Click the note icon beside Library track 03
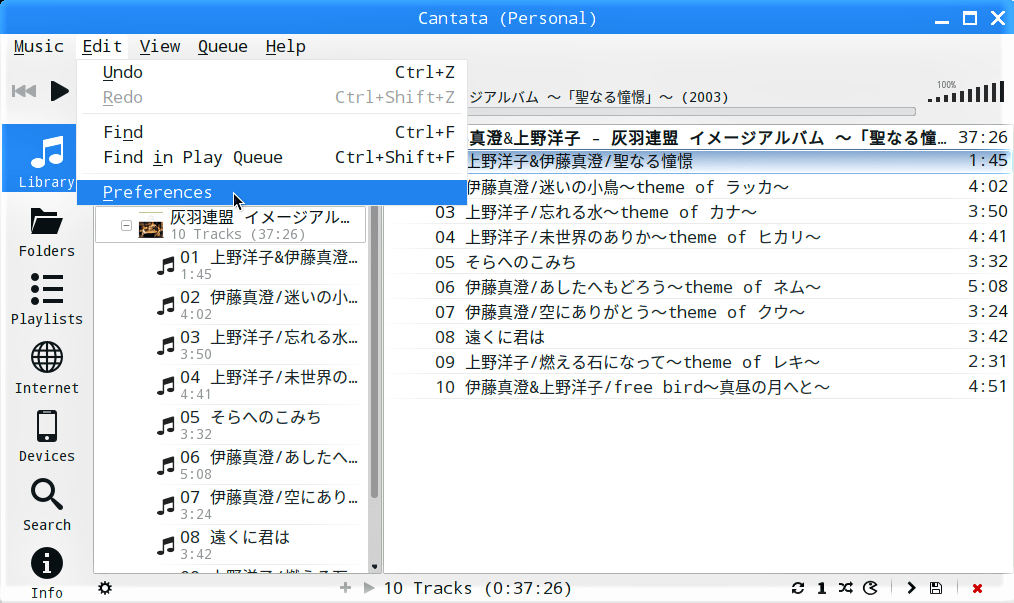Image resolution: width=1014 pixels, height=603 pixels. pos(166,345)
